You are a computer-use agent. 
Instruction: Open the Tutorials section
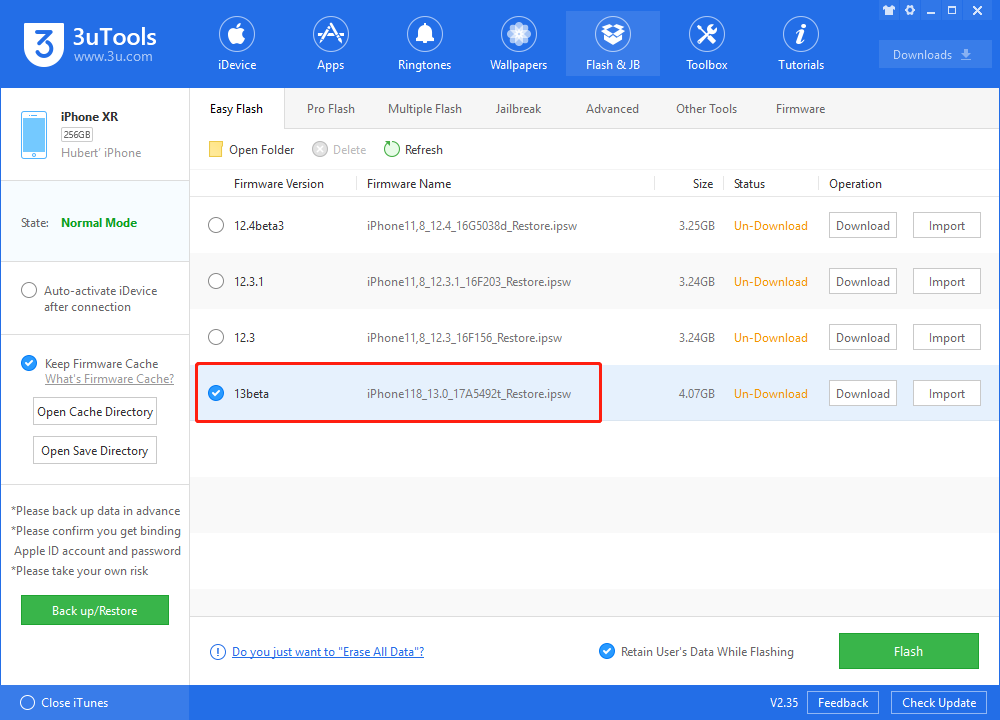(801, 45)
